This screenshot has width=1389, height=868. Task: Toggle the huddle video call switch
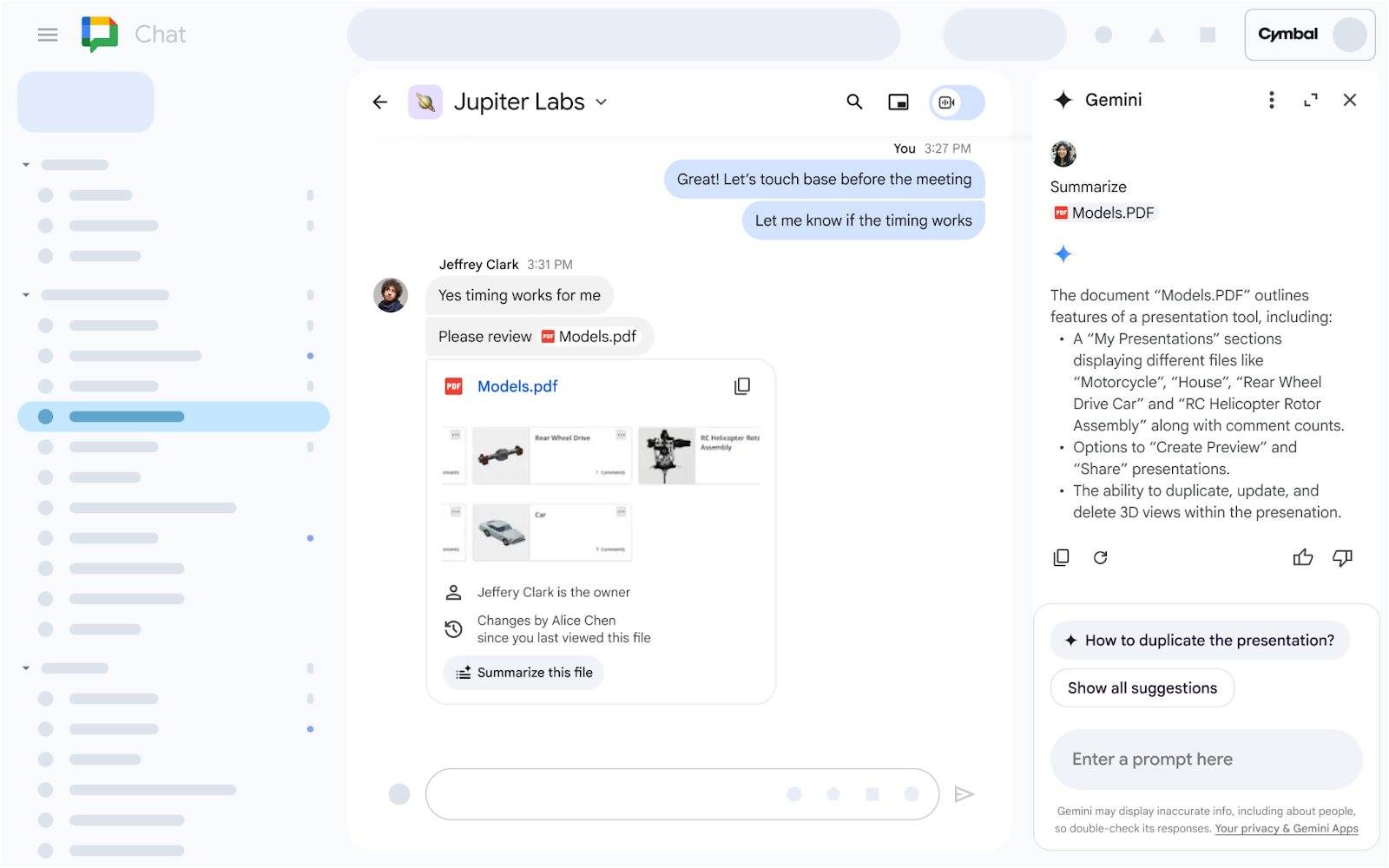click(x=956, y=102)
